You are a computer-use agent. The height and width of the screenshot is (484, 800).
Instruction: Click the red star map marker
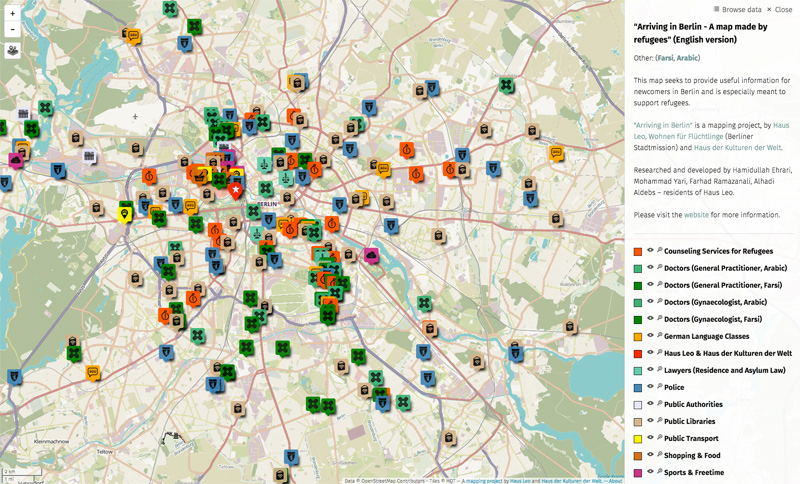[235, 188]
